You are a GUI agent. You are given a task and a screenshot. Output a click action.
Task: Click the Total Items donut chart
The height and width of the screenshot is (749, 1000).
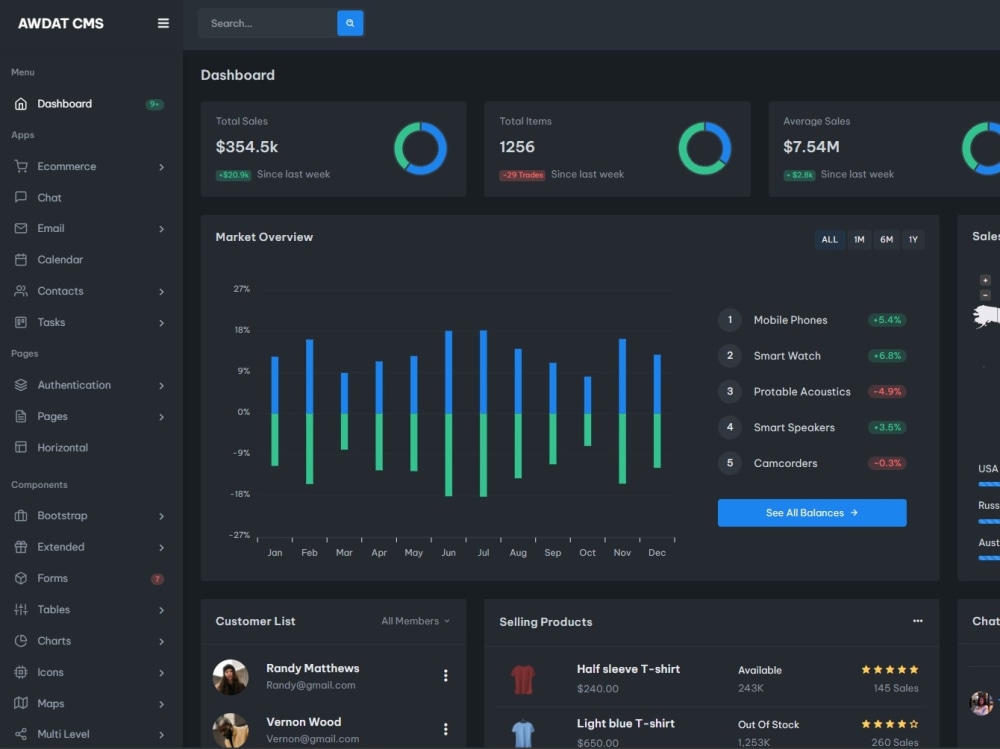pos(705,149)
